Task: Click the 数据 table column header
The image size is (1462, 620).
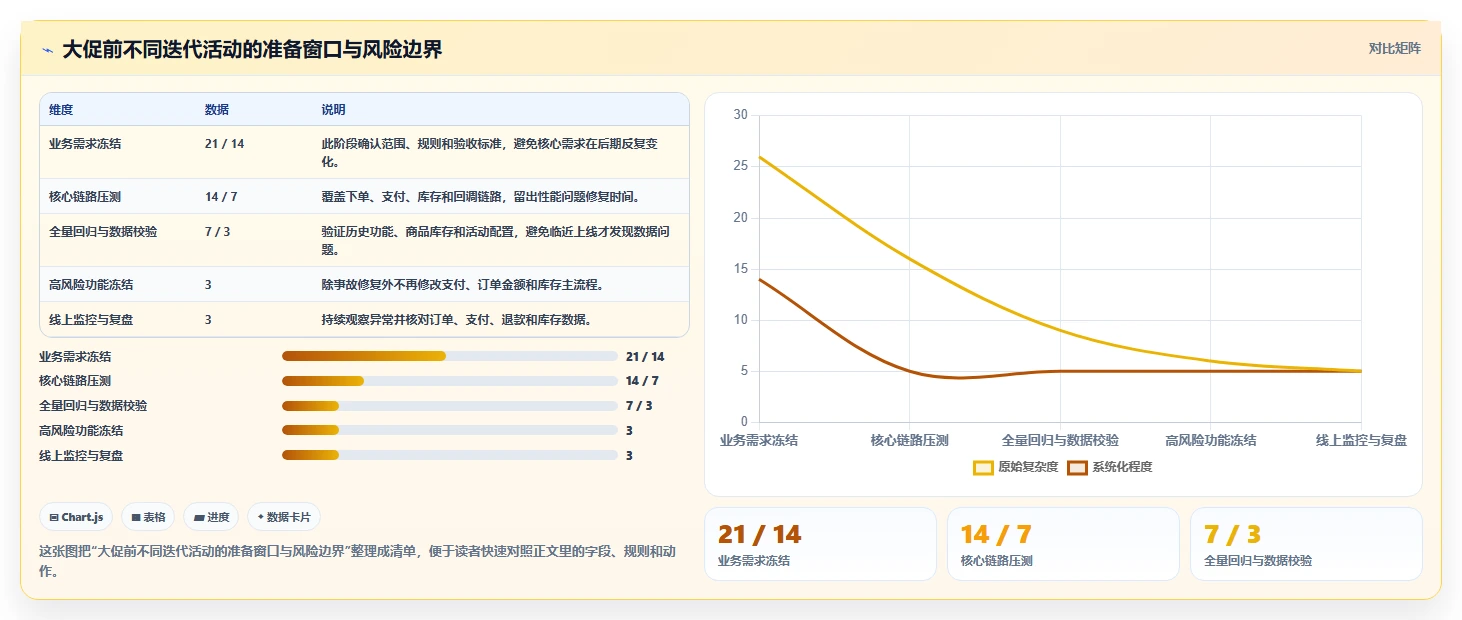Action: 217,110
